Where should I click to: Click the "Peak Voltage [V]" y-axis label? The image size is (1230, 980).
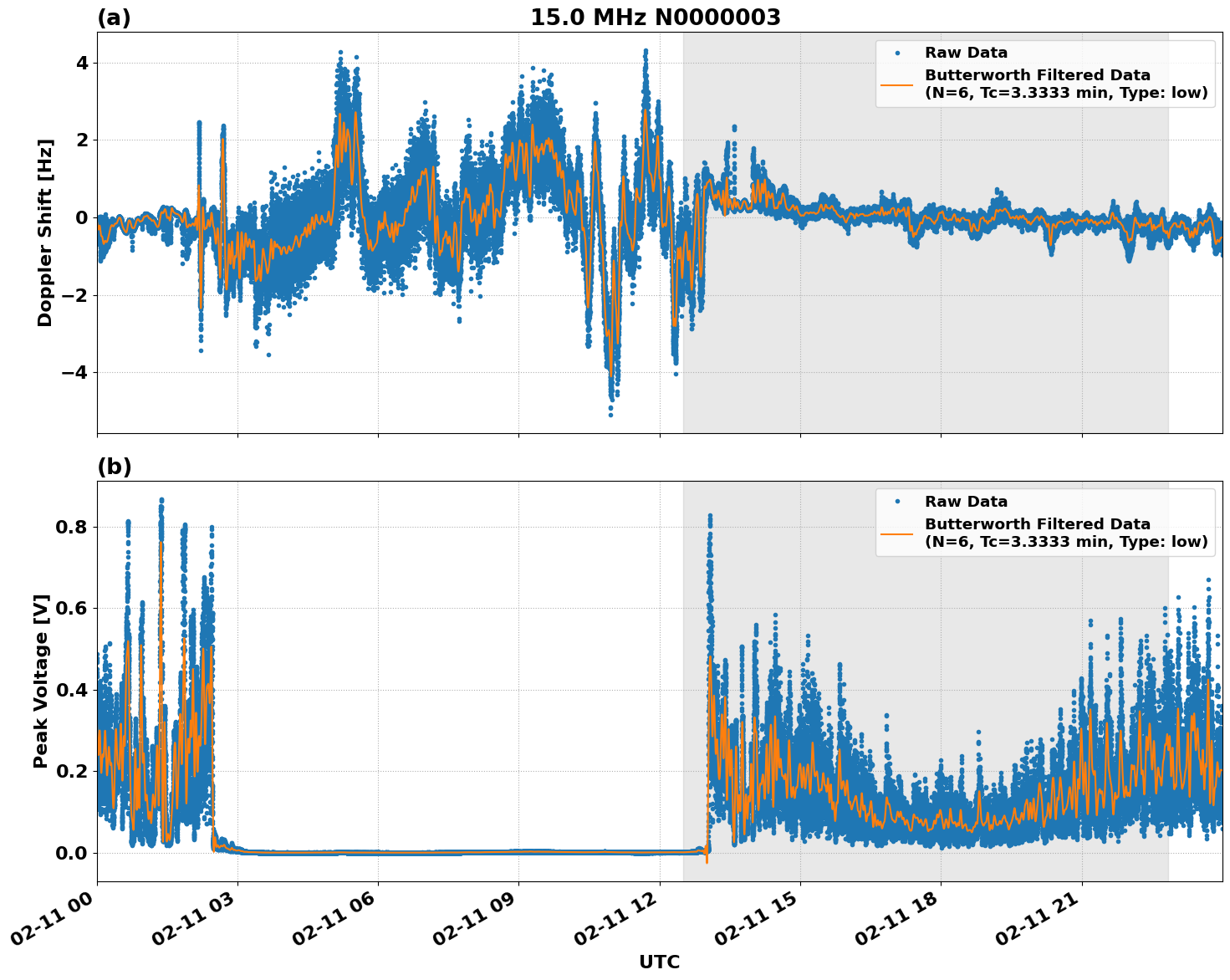pos(41,681)
